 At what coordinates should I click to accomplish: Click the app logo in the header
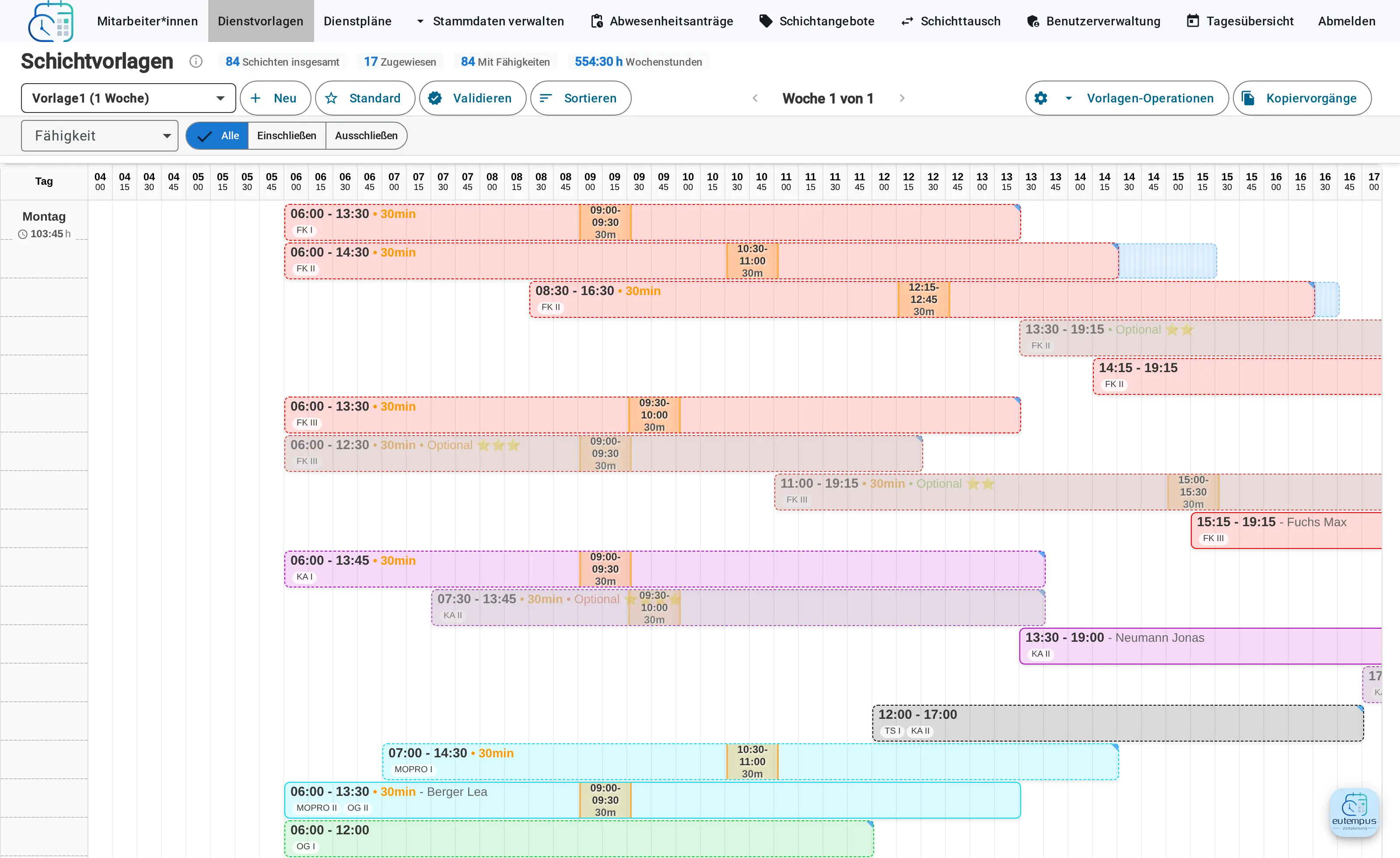pyautogui.click(x=51, y=21)
